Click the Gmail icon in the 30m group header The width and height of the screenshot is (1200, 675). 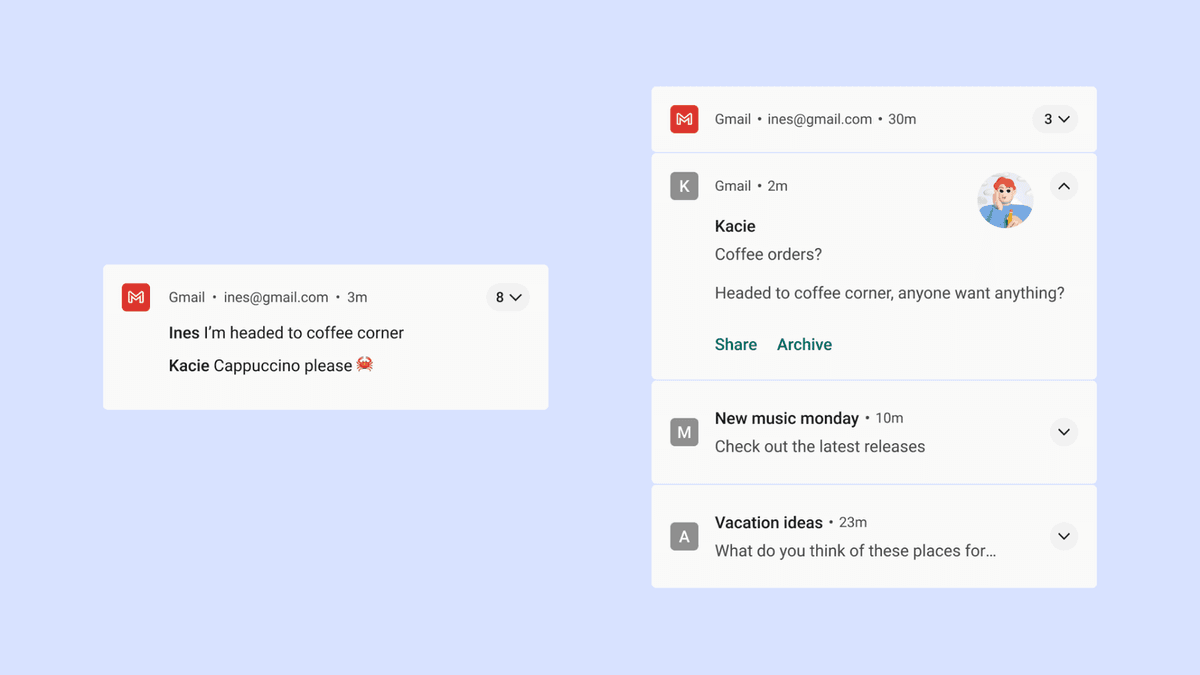pyautogui.click(x=684, y=119)
